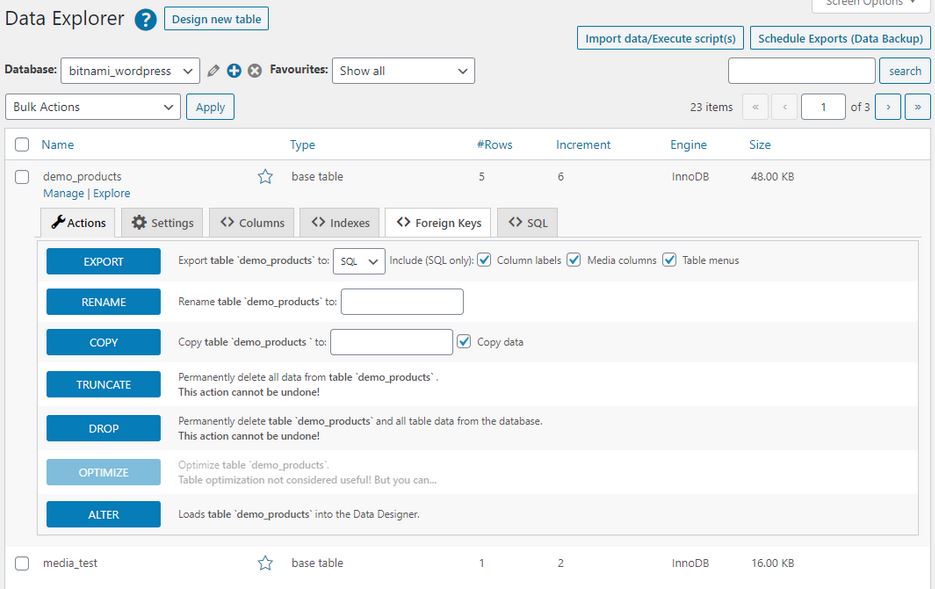Focus the current page number field
Viewport: 935px width, 589px height.
point(823,107)
